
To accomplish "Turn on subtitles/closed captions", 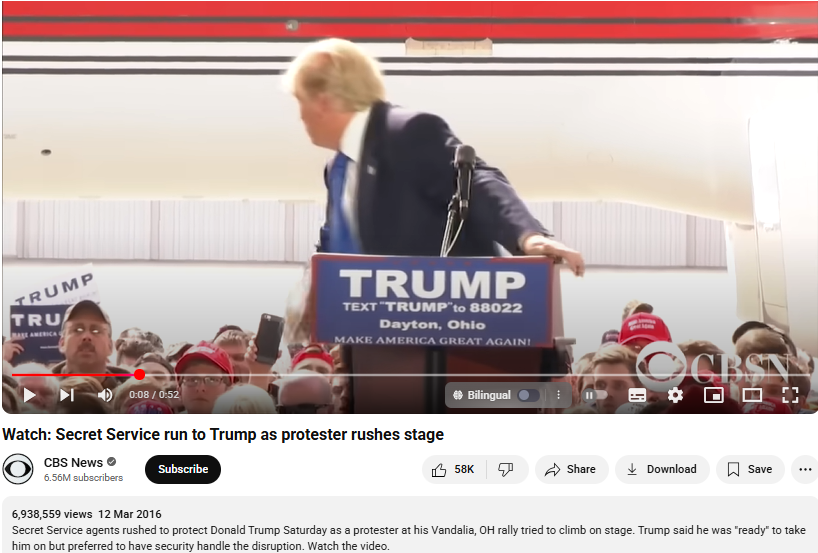I will pyautogui.click(x=637, y=395).
